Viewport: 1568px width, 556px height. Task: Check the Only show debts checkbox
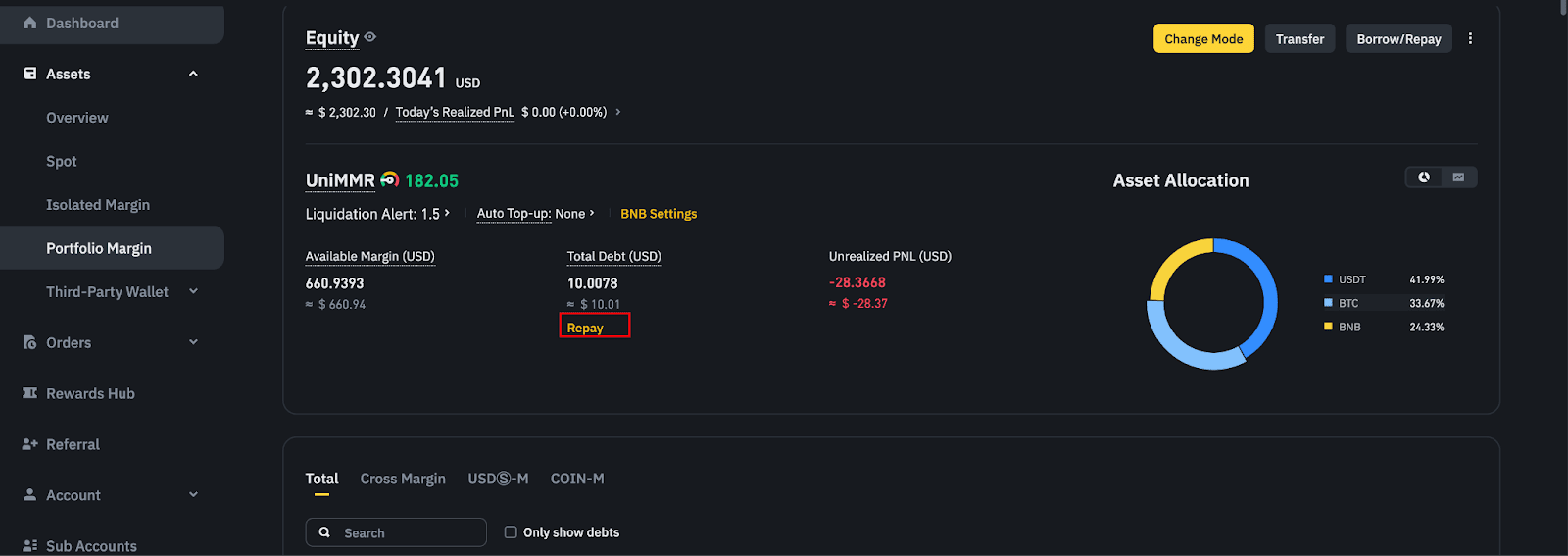(511, 532)
